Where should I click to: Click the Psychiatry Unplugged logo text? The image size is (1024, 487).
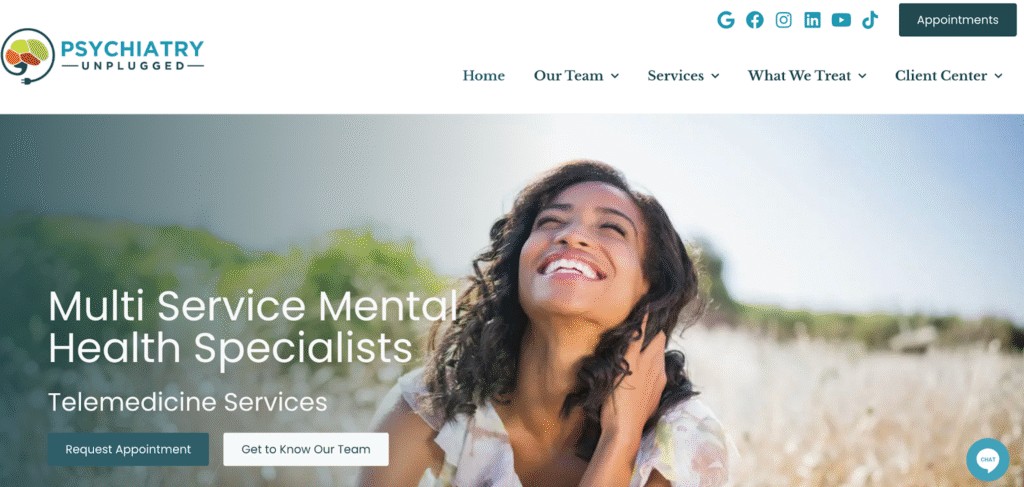click(x=132, y=55)
